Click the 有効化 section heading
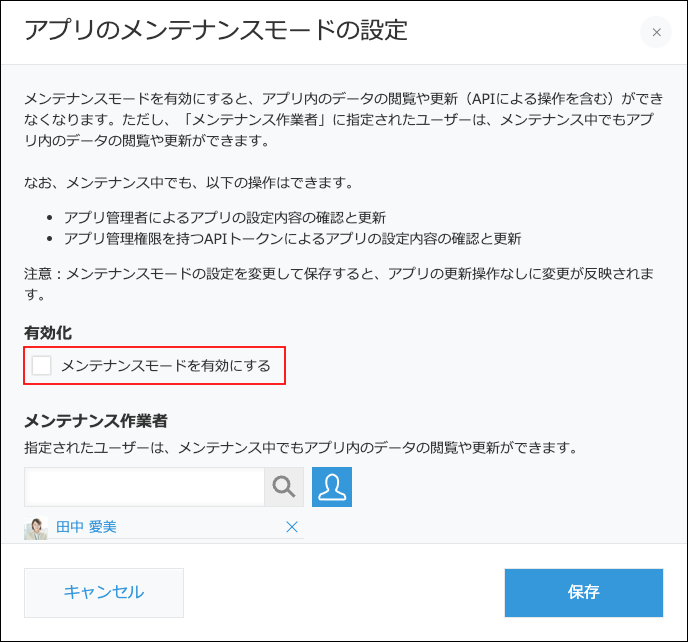This screenshot has width=688, height=642. [x=48, y=333]
